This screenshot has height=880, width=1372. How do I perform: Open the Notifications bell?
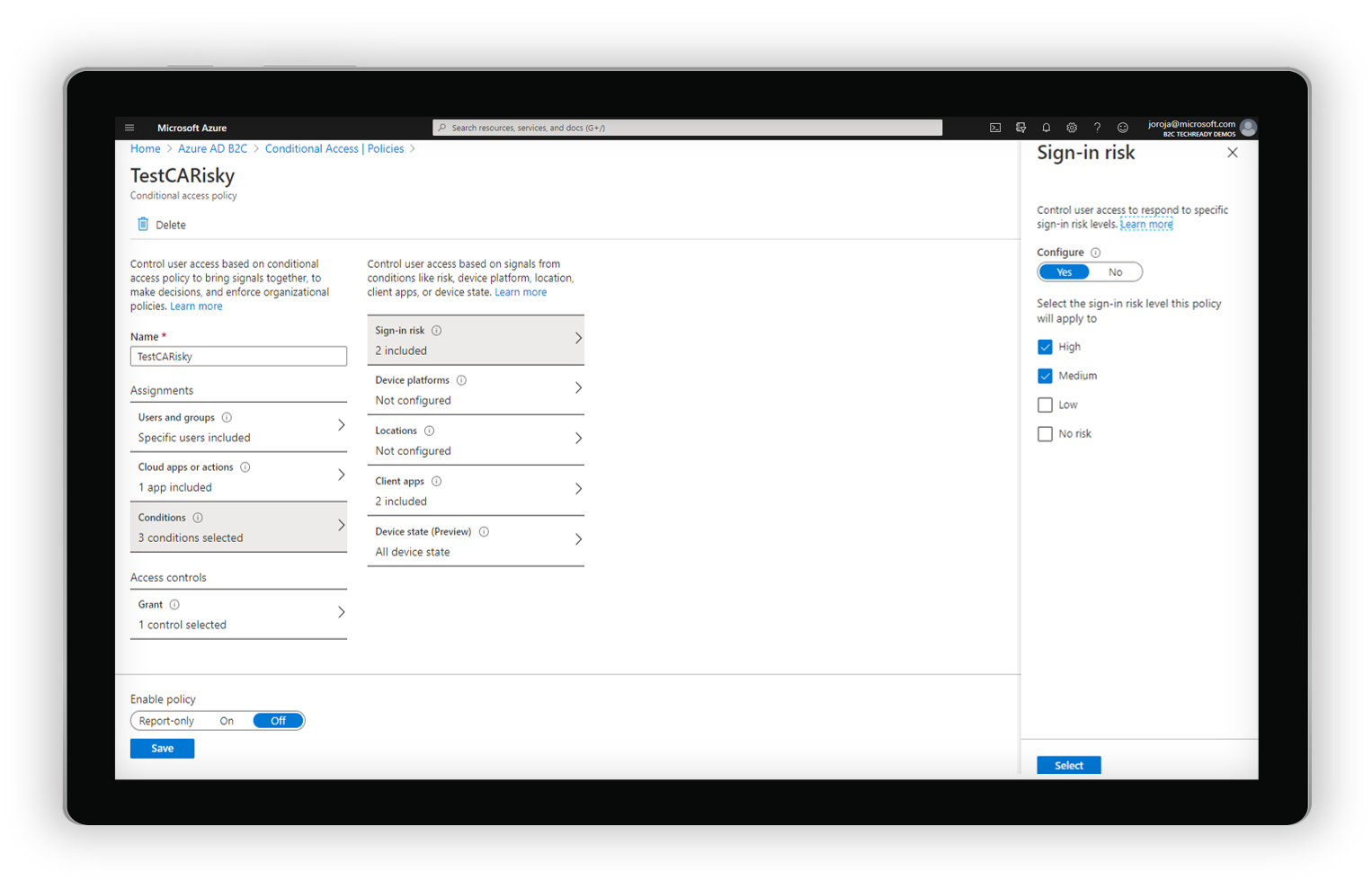pos(1046,127)
